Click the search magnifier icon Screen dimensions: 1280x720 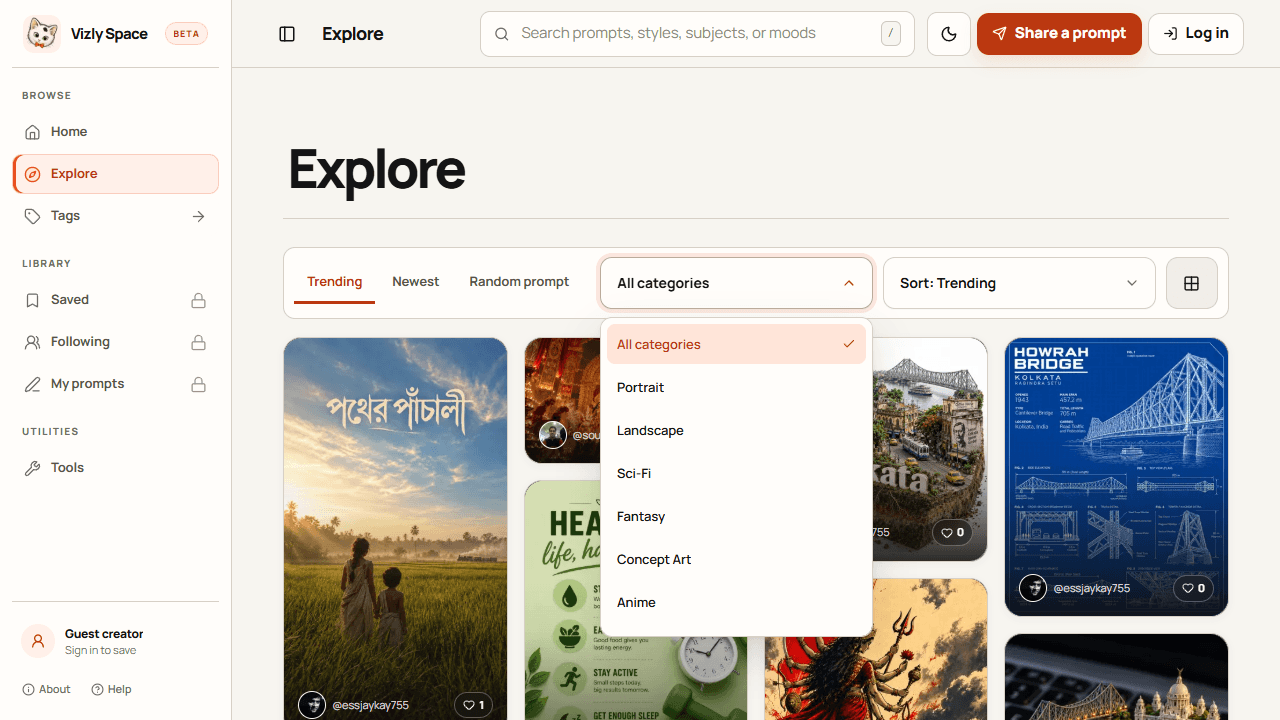[x=502, y=34]
